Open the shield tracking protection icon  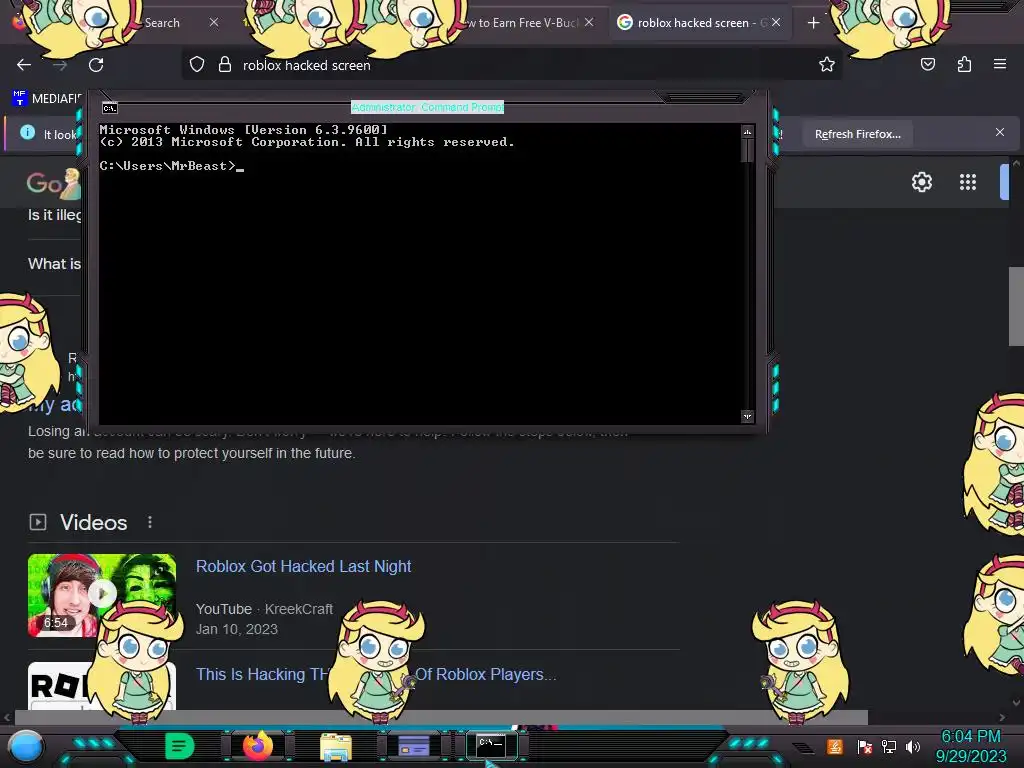pyautogui.click(x=197, y=65)
